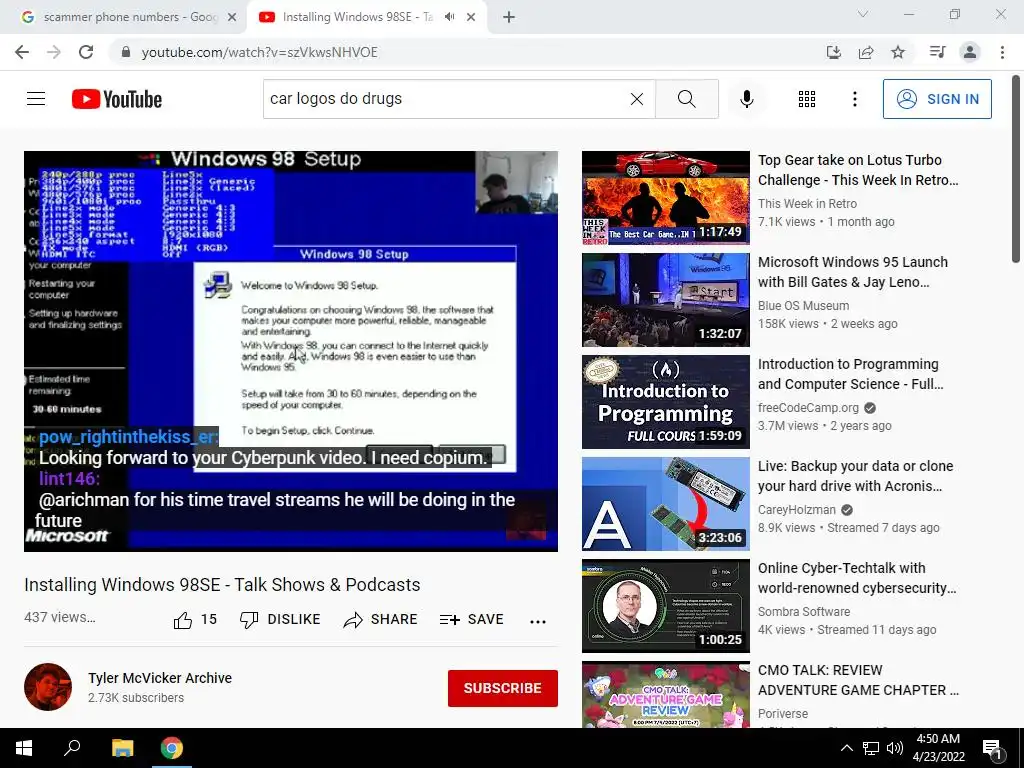Open CMO TALK: REVIEW ADVENTURE GAME title

tap(858, 680)
